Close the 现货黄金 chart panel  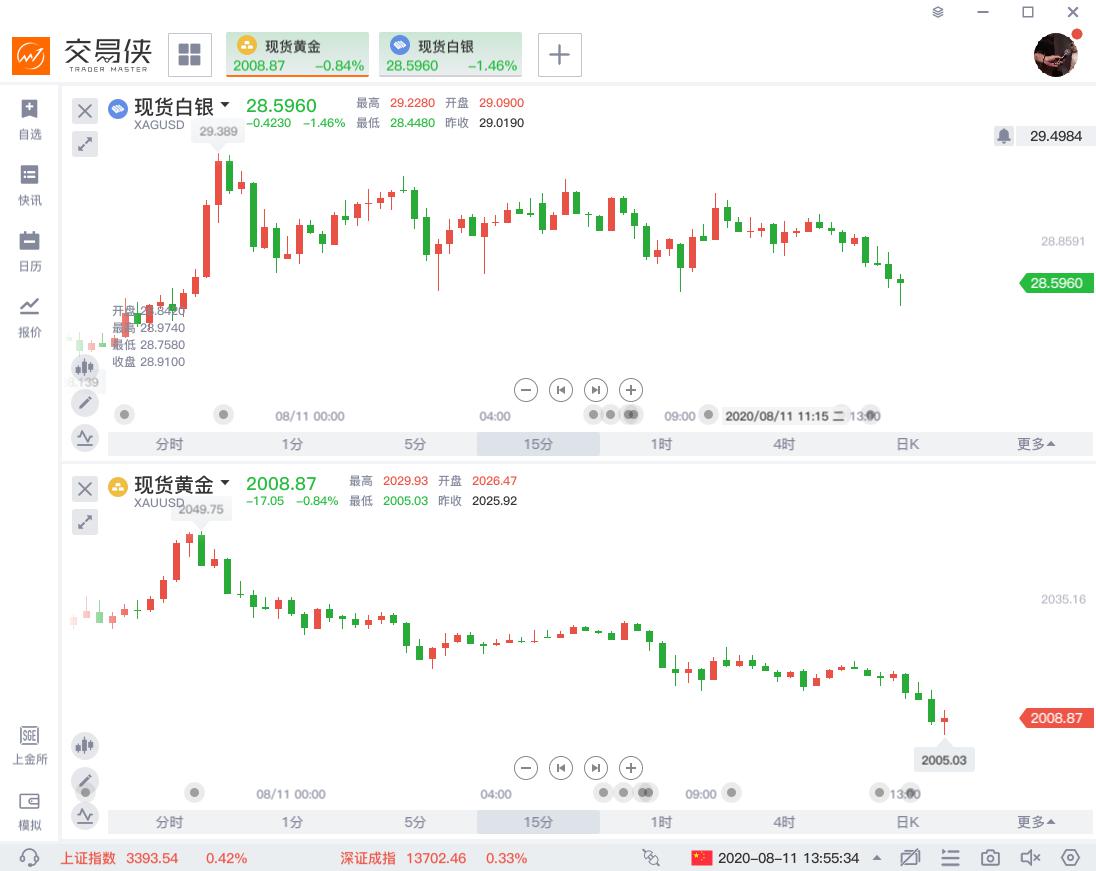86,488
